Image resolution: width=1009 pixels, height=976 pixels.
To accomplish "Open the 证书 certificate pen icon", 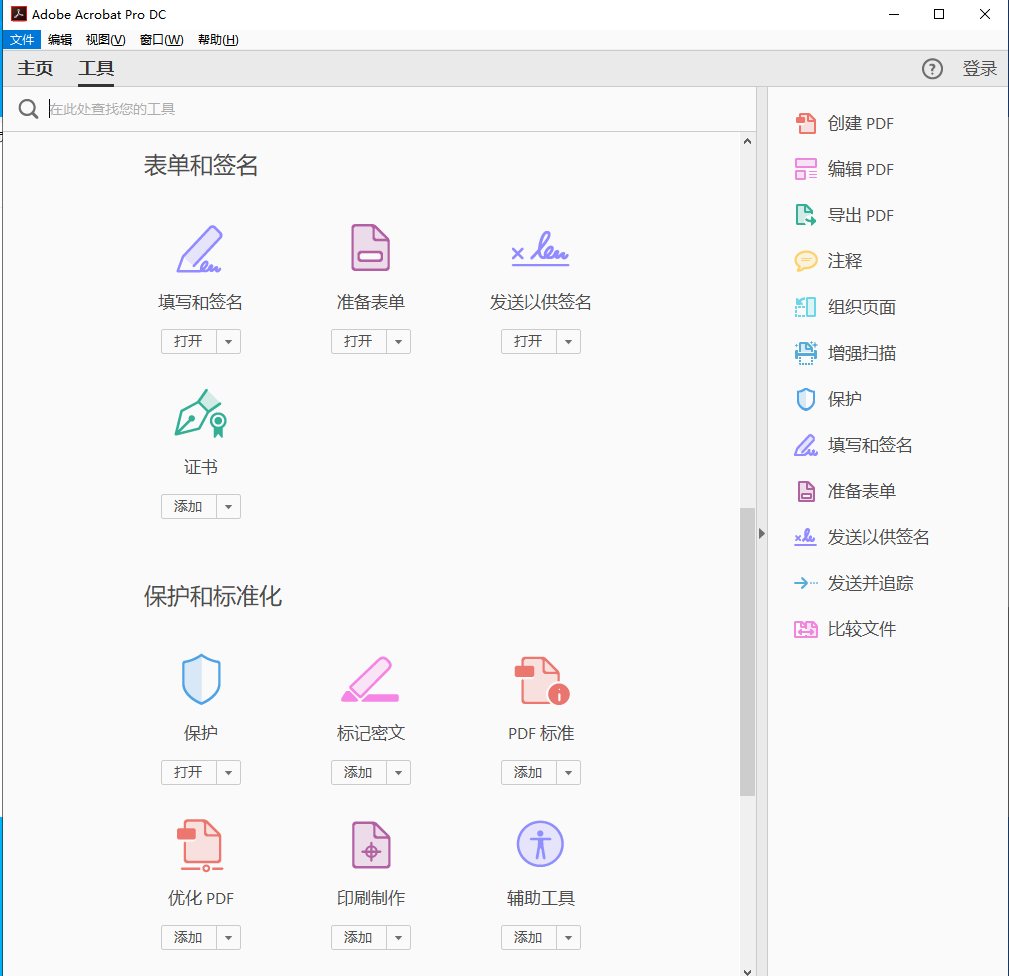I will (201, 413).
